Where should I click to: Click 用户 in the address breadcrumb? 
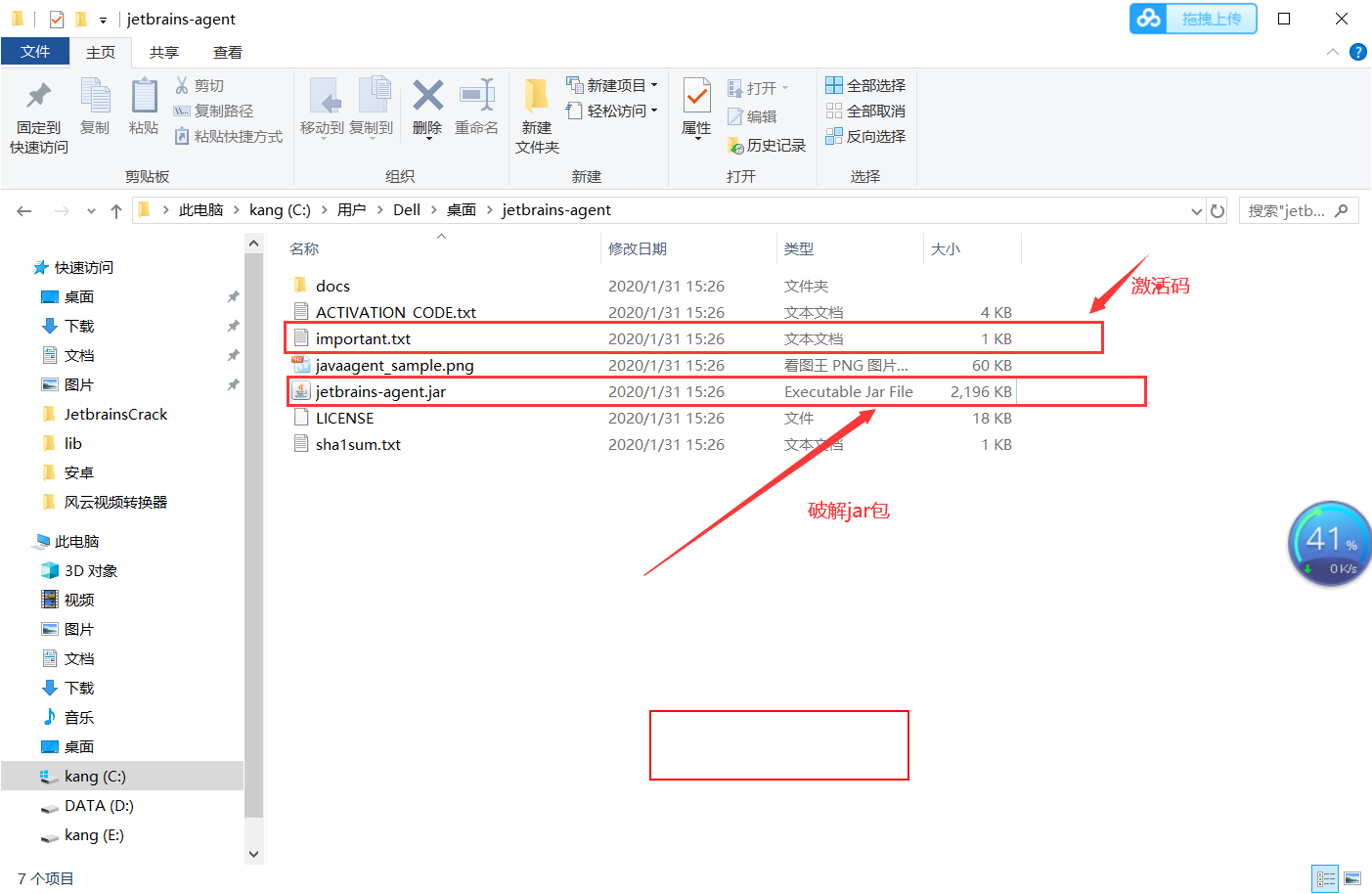pyautogui.click(x=351, y=210)
